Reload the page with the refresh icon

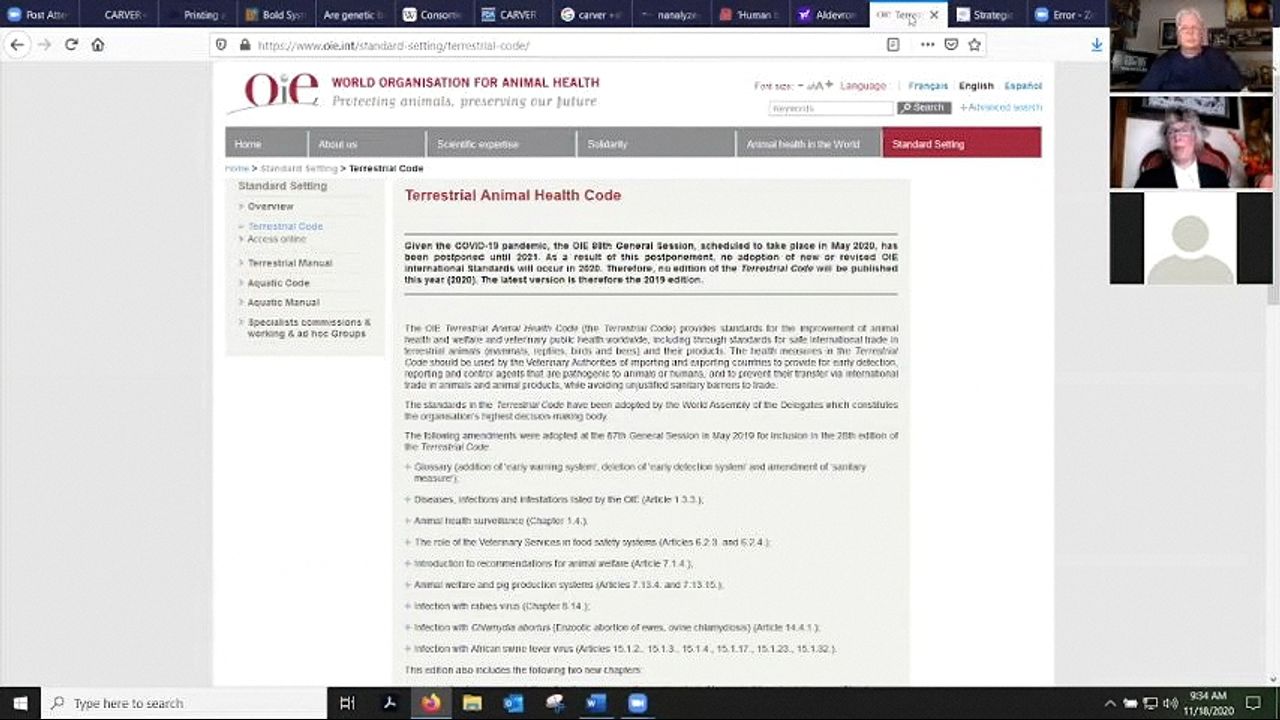(71, 45)
